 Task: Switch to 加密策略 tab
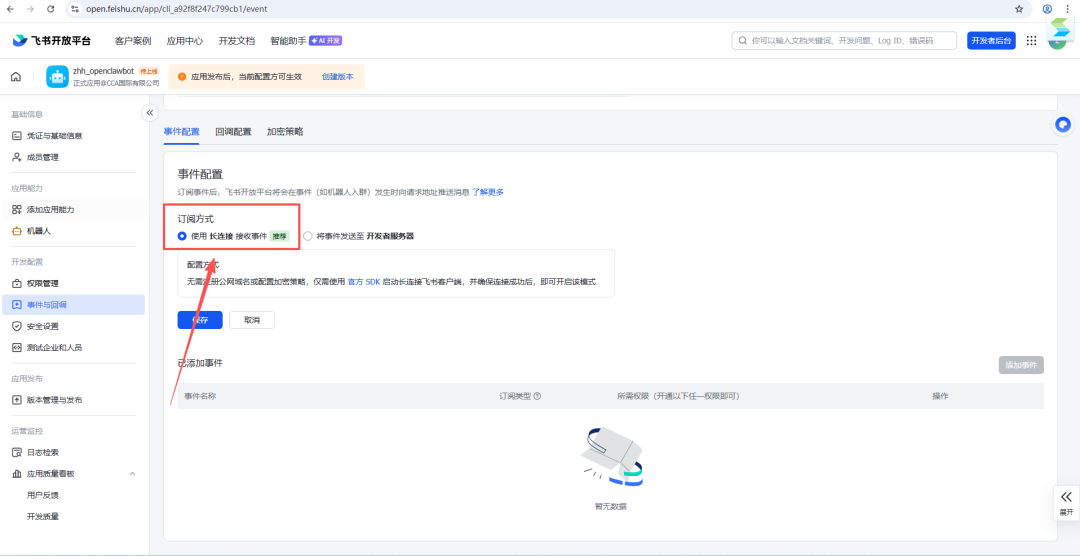click(285, 132)
